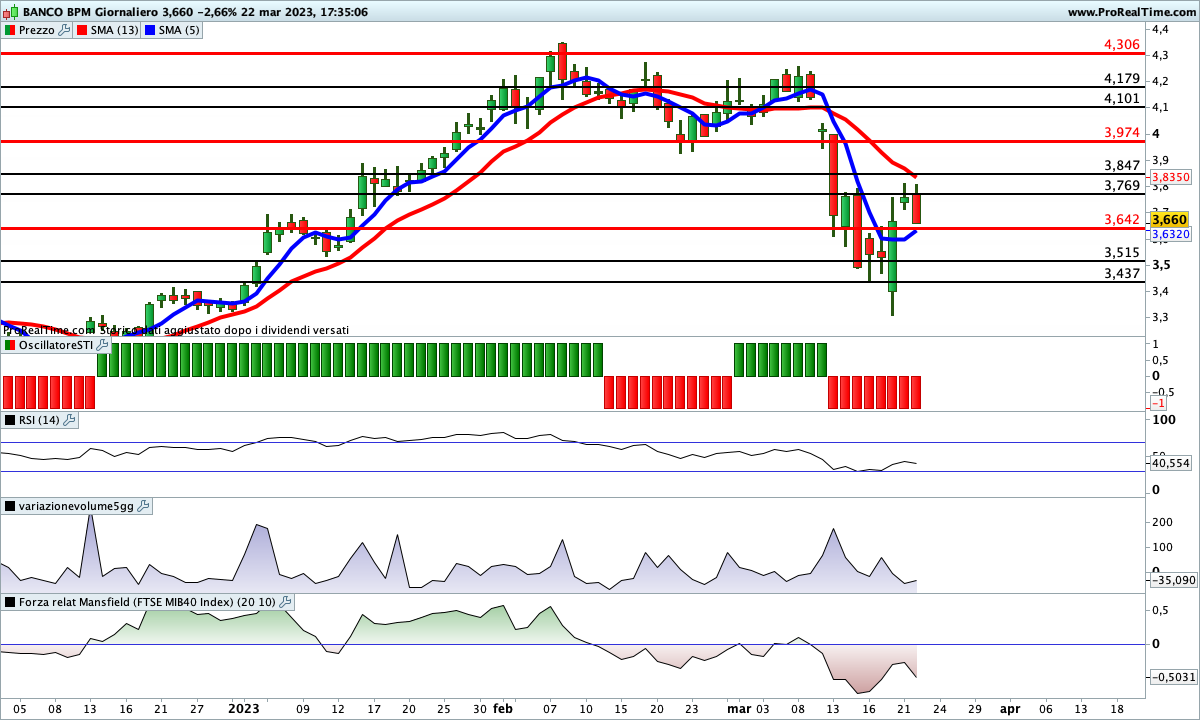Click the blue SMA (5) color swatch

150,30
